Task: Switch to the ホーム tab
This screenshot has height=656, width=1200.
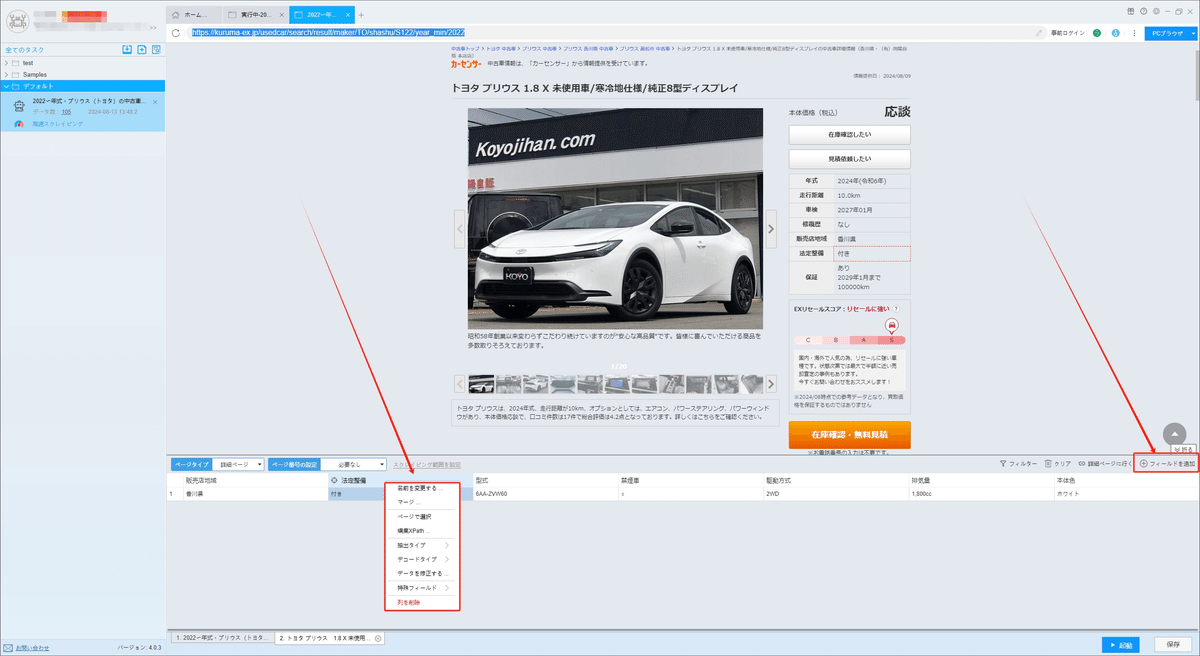Action: coord(192,15)
